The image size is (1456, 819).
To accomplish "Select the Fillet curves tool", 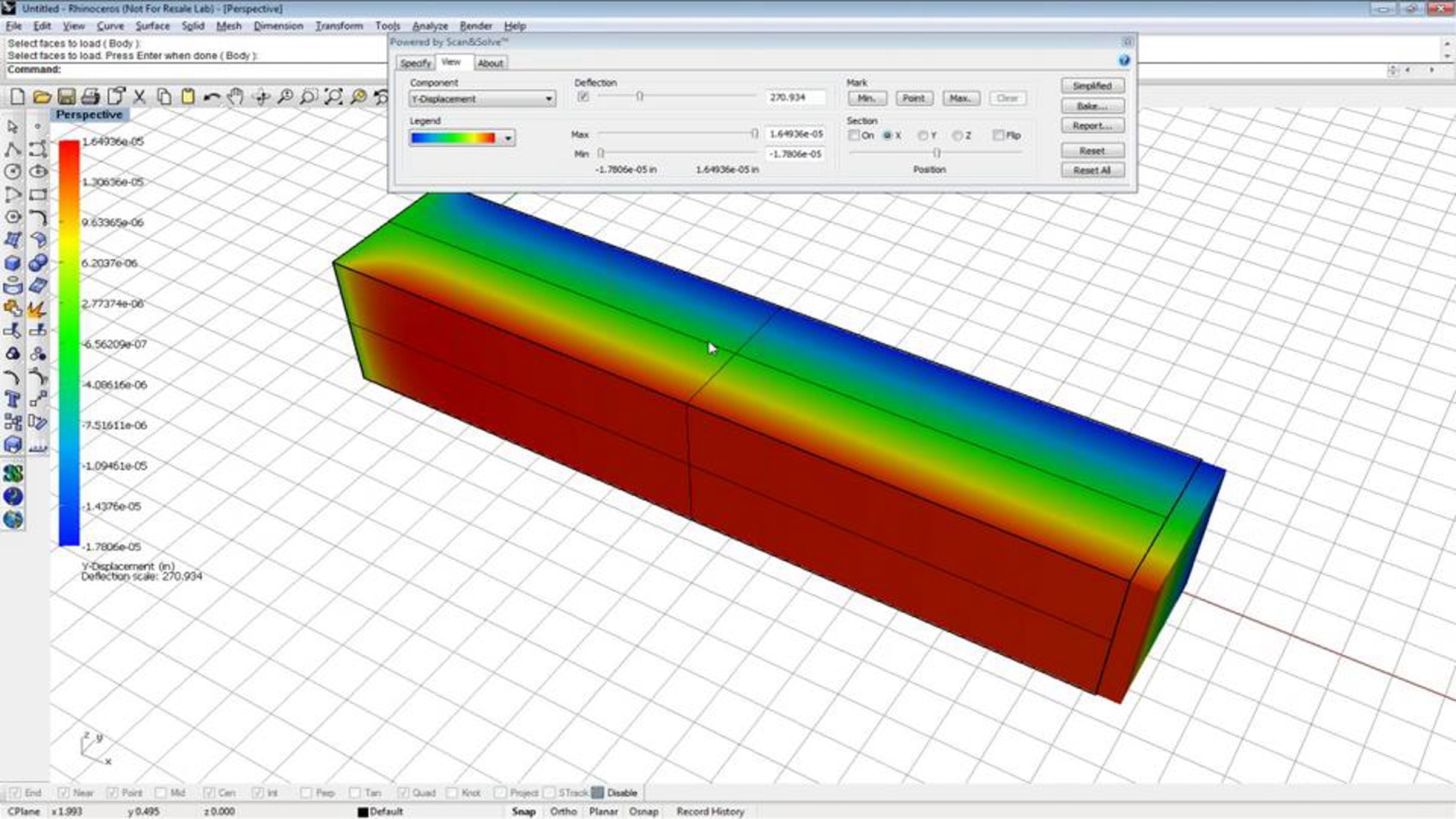I will tap(38, 217).
